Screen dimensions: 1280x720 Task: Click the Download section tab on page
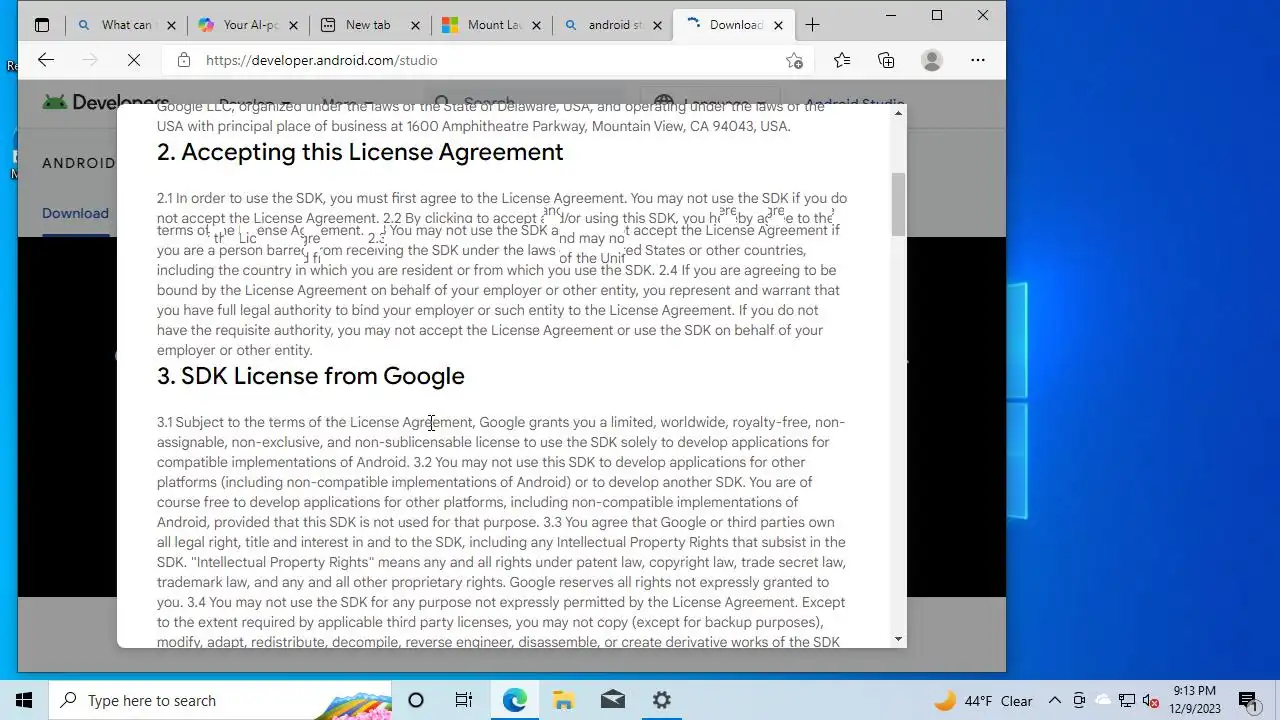75,213
